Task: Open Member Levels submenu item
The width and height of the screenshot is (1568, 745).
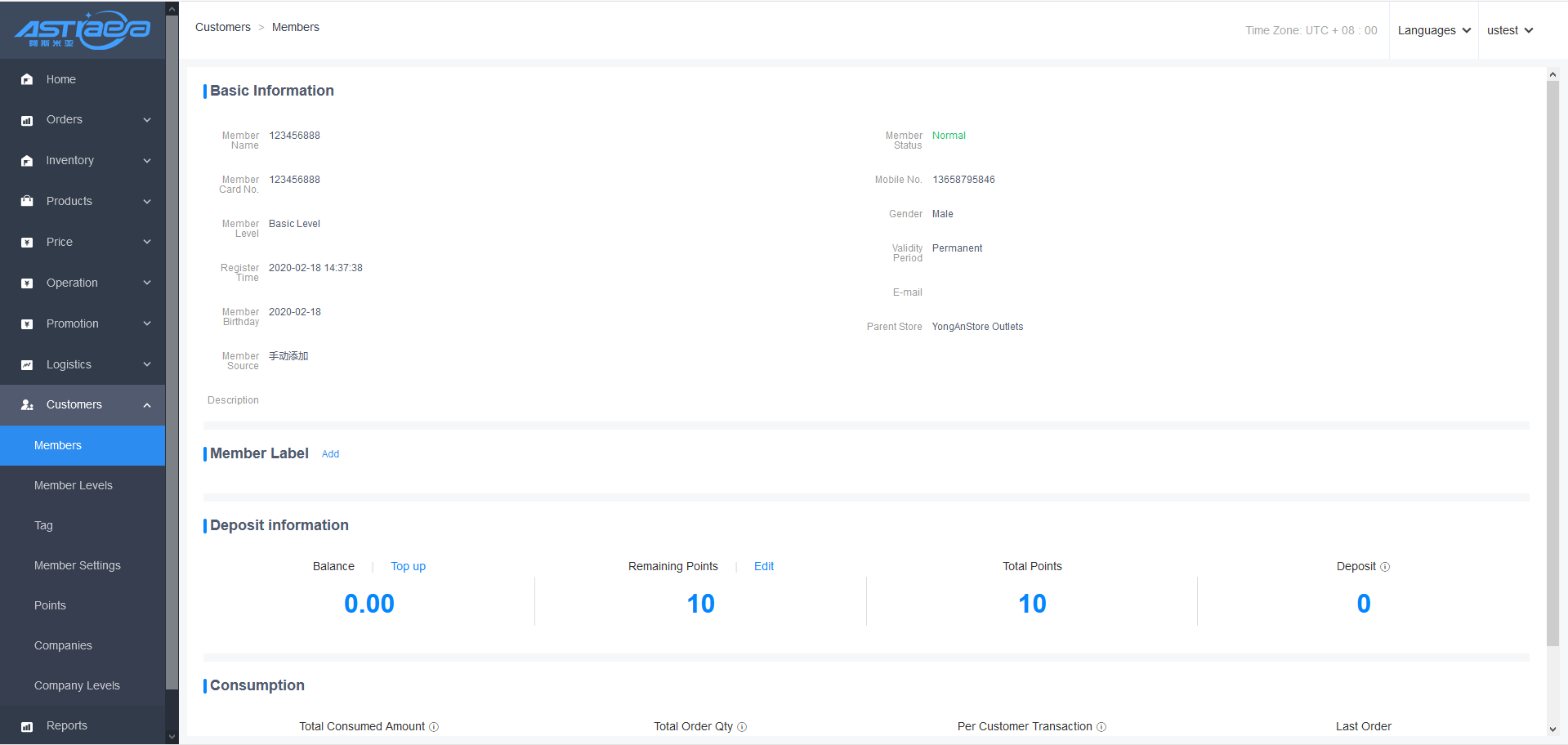Action: 74,485
